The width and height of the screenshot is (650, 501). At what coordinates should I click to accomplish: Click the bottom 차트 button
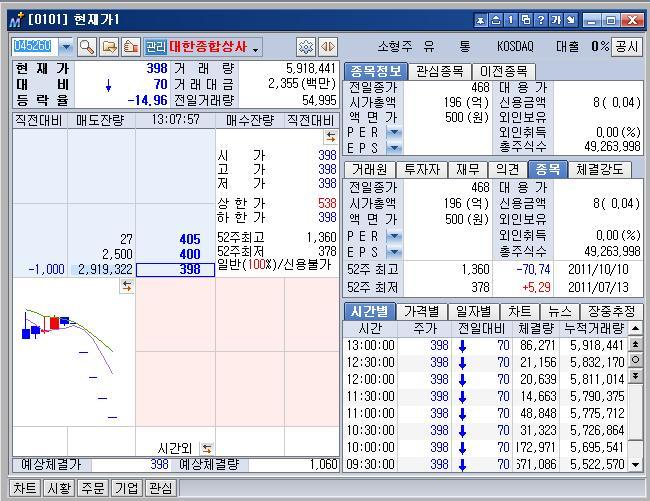(25, 488)
